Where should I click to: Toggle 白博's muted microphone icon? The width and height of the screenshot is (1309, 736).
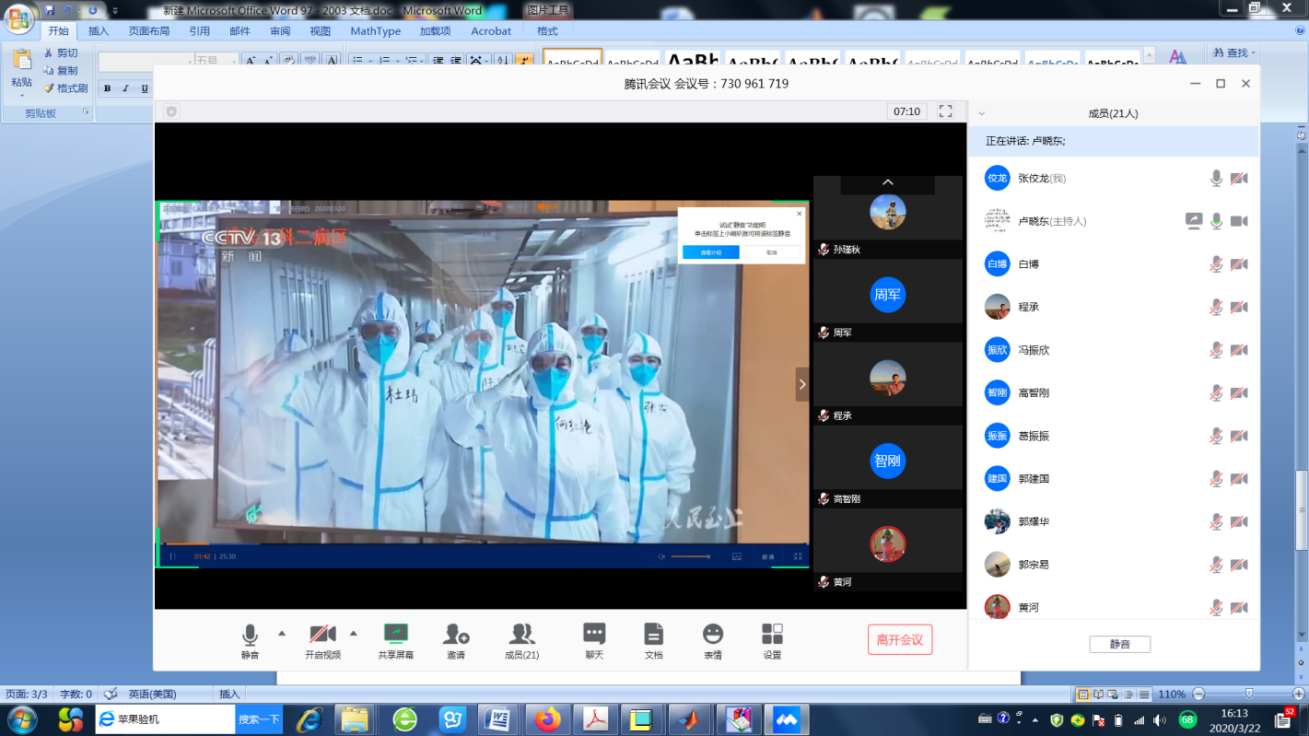coord(1216,264)
